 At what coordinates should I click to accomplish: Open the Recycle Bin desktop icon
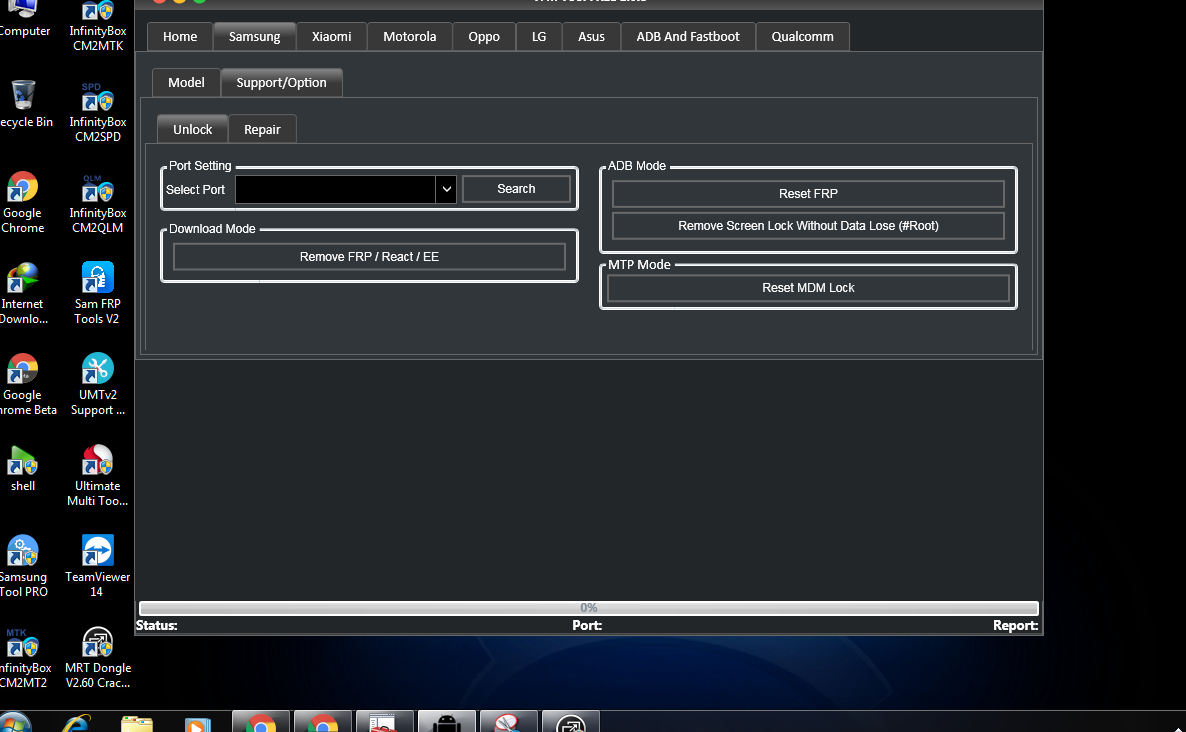23,104
